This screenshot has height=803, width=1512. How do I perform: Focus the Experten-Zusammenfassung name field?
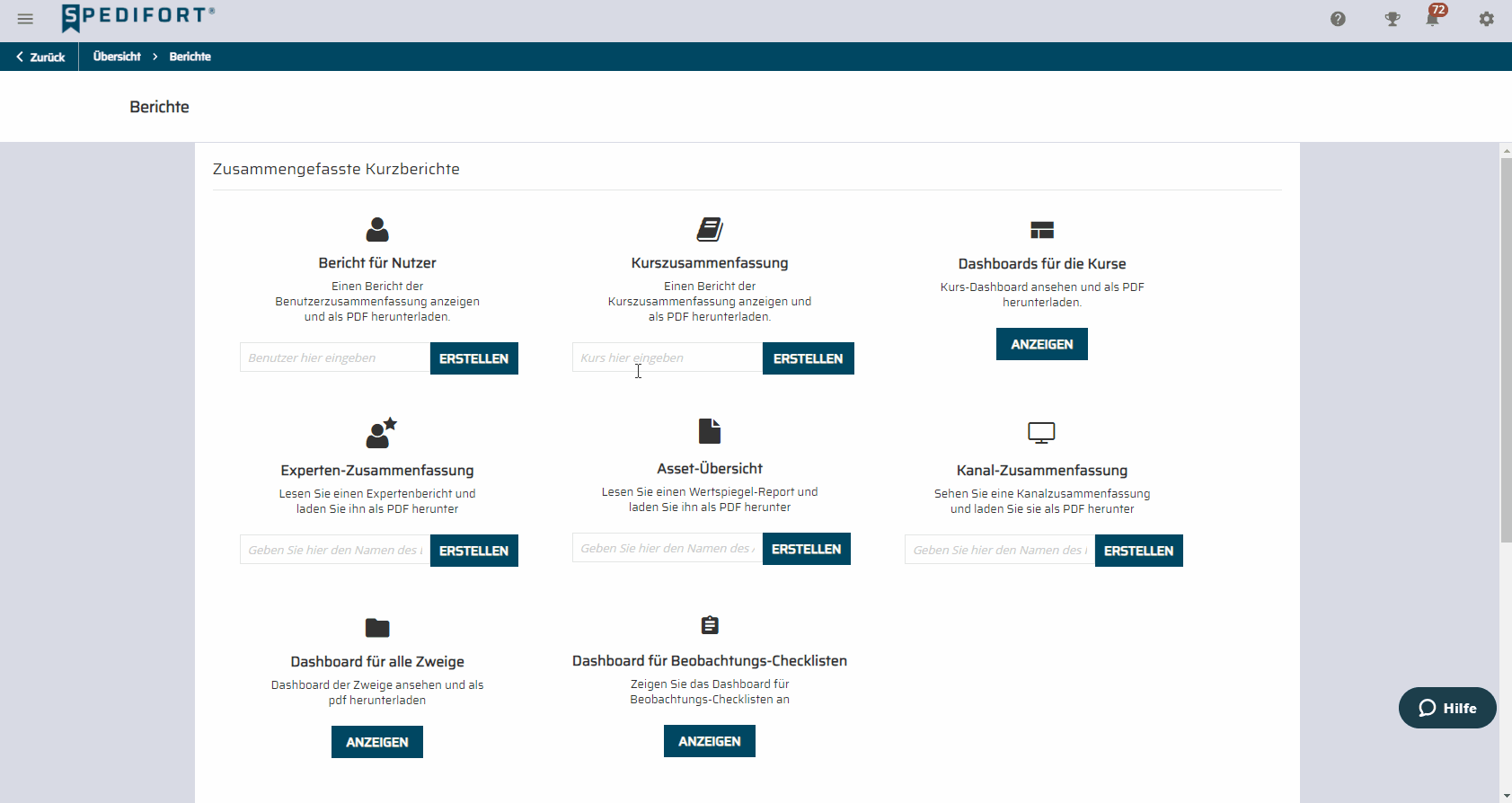(x=335, y=550)
